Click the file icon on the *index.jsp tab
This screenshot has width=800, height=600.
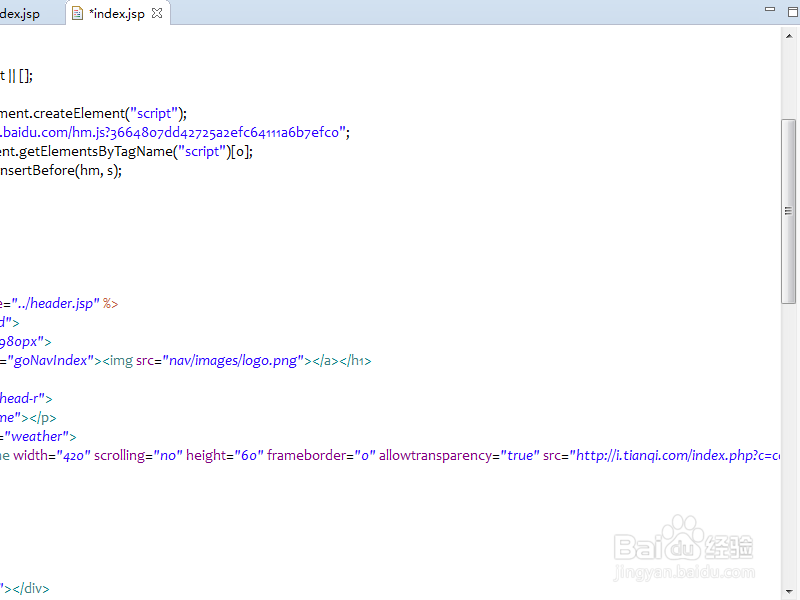tap(77, 13)
